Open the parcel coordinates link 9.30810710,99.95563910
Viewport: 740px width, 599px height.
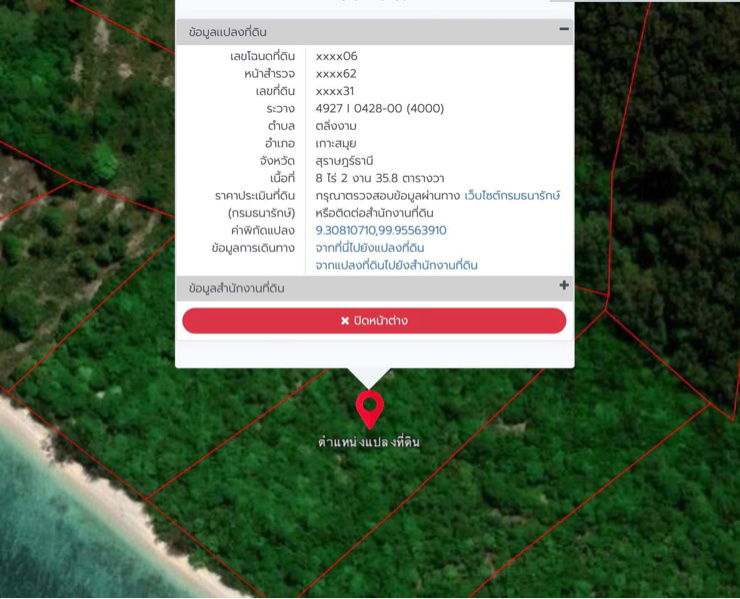coord(380,230)
